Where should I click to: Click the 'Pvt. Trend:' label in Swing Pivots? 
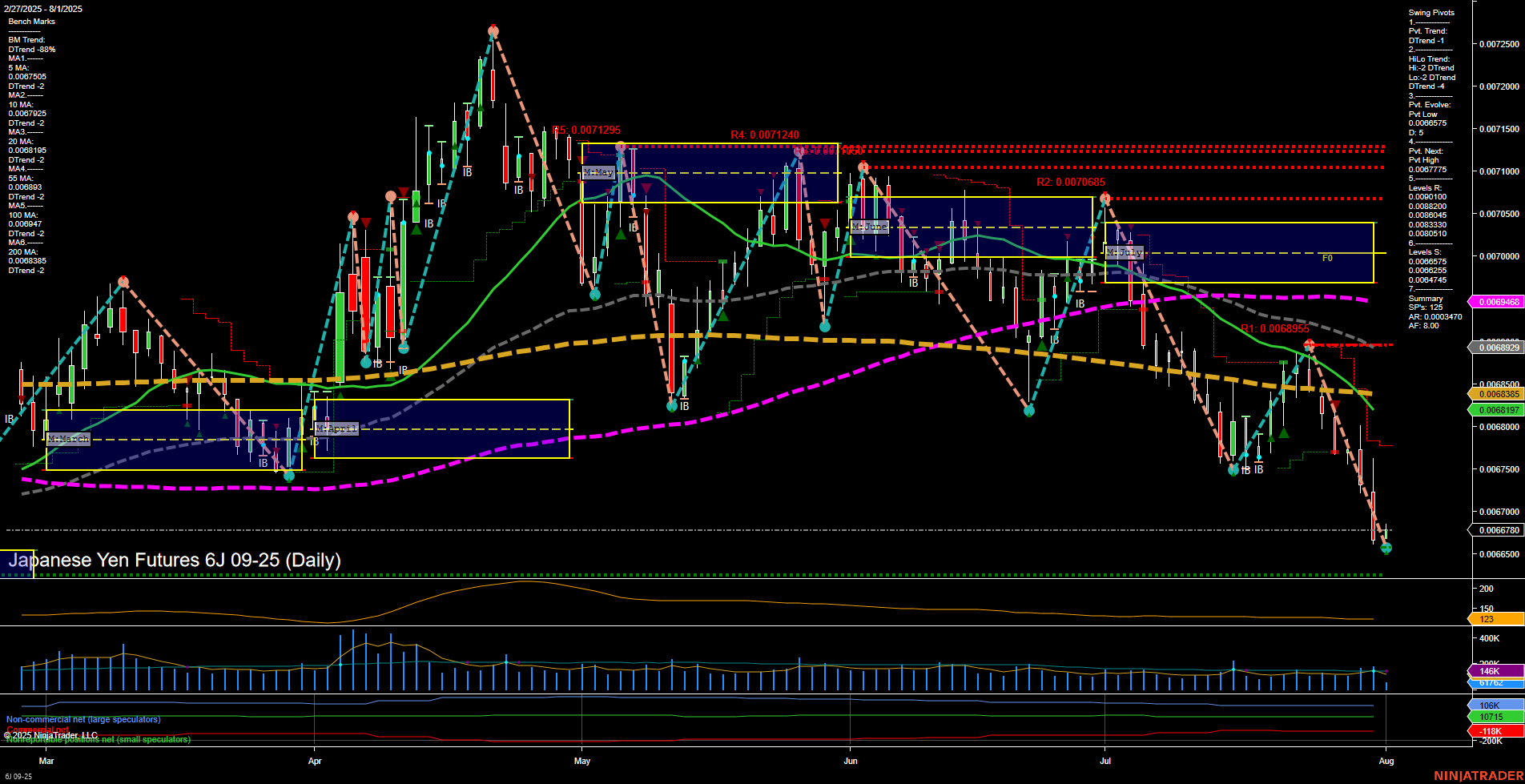point(1428,31)
